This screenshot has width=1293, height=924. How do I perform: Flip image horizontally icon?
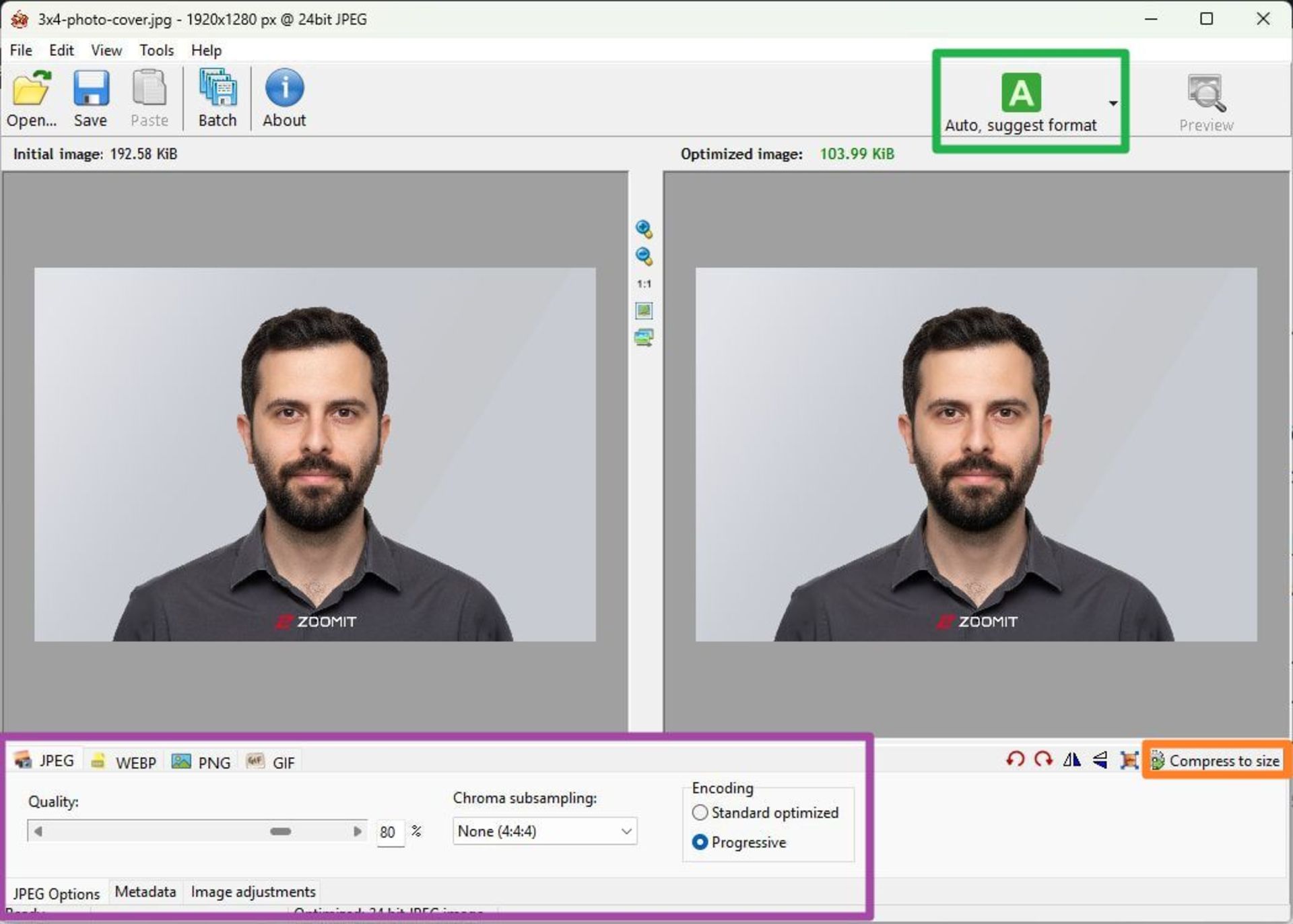tap(1071, 760)
